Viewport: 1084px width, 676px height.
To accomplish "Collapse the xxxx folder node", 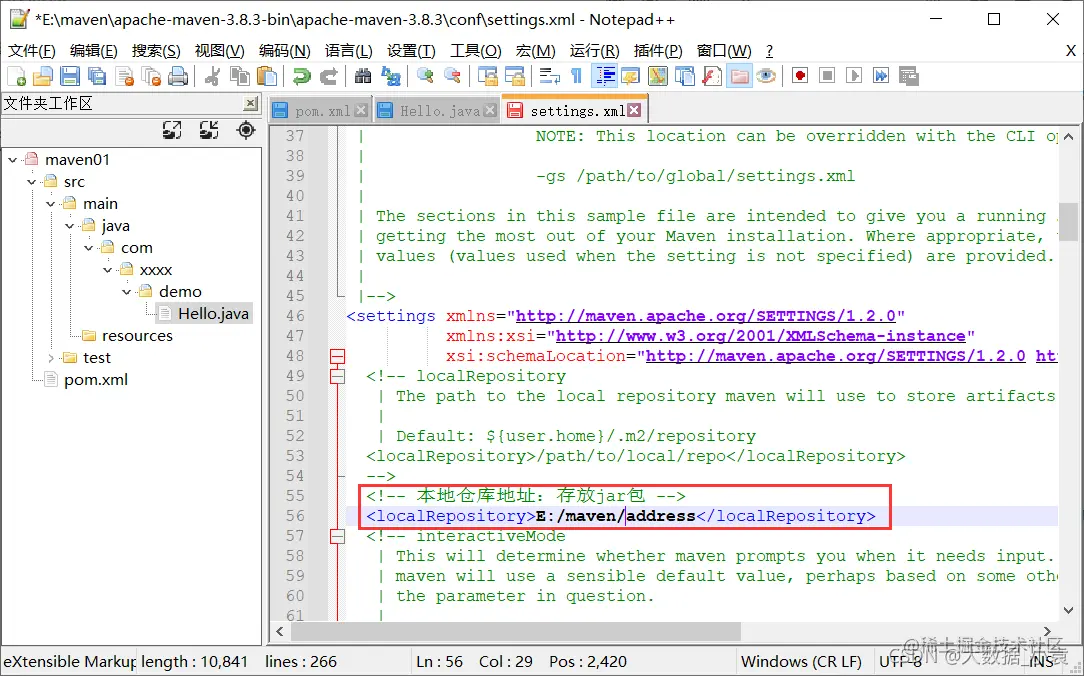I will 107,270.
